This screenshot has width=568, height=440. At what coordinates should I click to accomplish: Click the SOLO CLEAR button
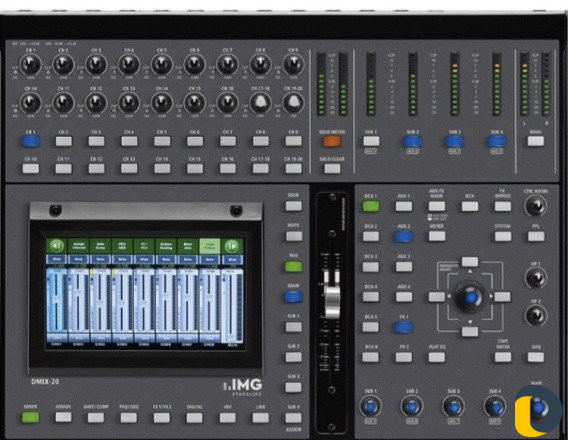click(x=332, y=168)
